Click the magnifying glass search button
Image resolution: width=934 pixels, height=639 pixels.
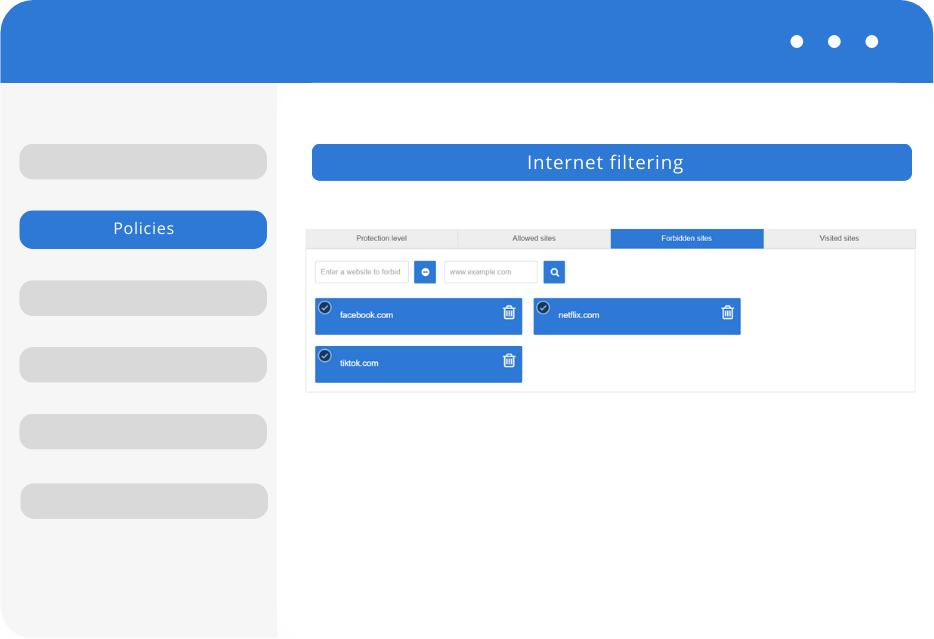(x=554, y=272)
